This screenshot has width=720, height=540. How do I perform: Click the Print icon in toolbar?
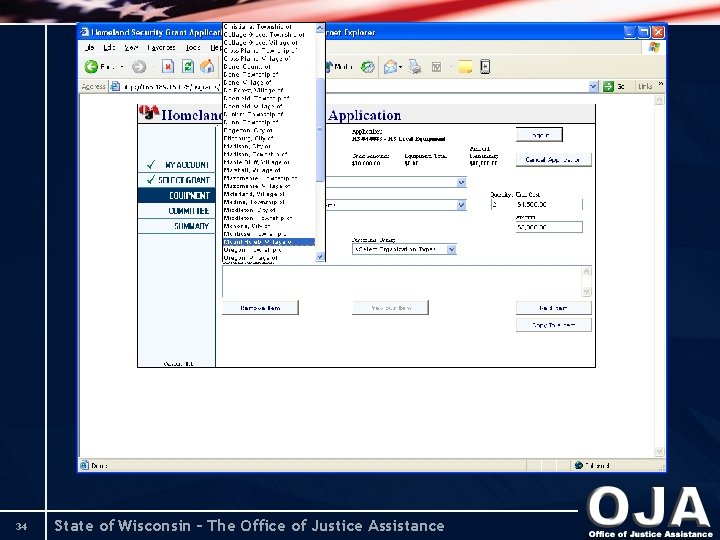pos(415,67)
